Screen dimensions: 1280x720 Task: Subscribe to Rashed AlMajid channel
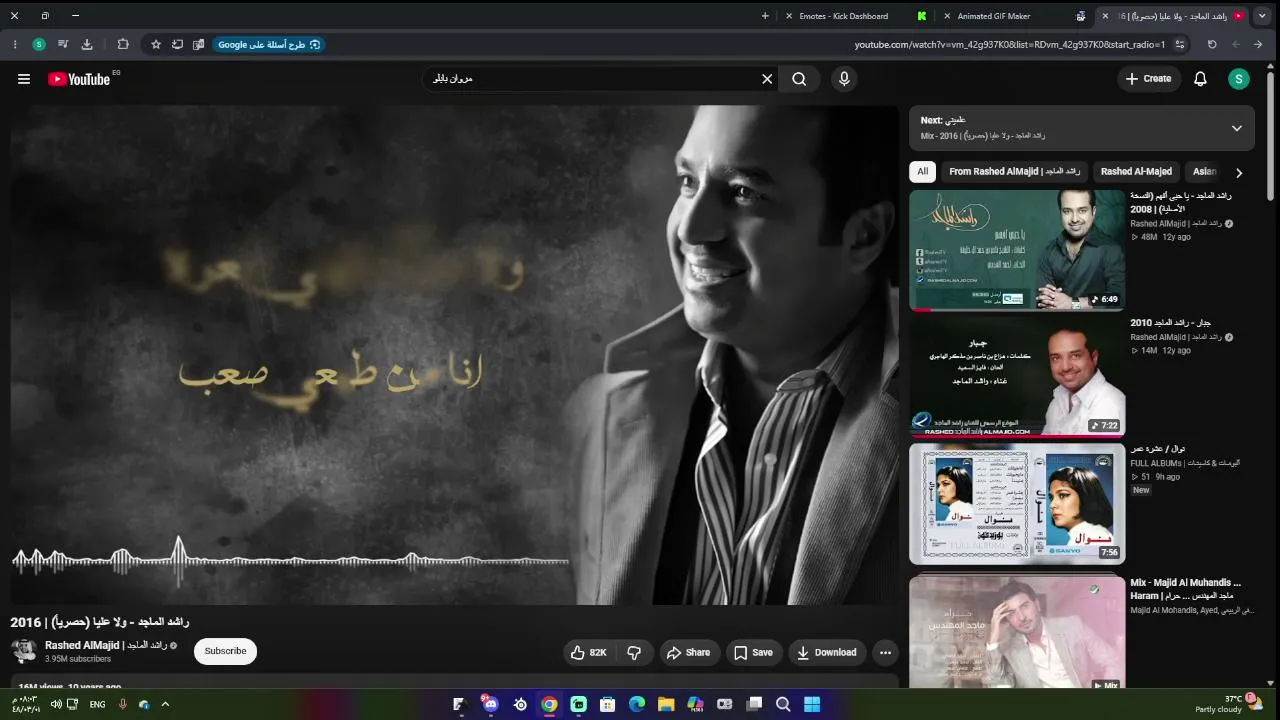(225, 651)
